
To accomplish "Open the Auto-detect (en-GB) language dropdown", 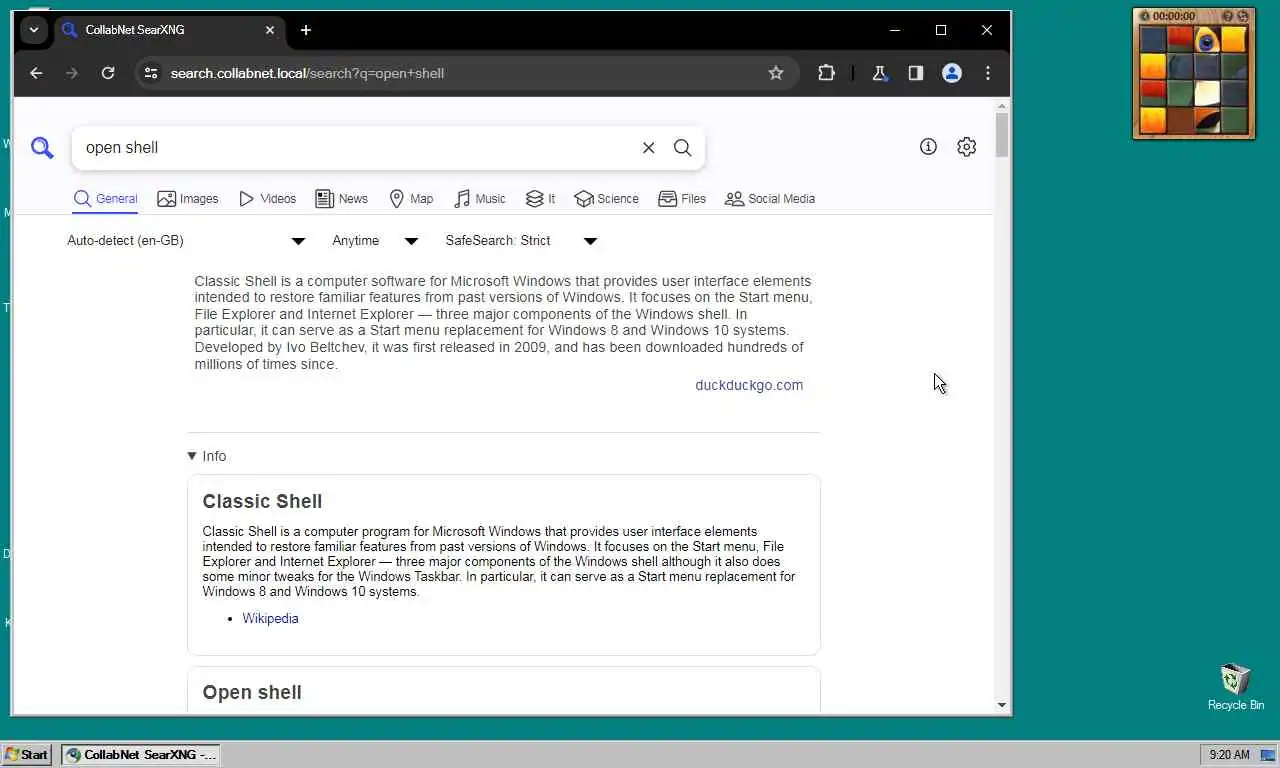I will [x=186, y=241].
